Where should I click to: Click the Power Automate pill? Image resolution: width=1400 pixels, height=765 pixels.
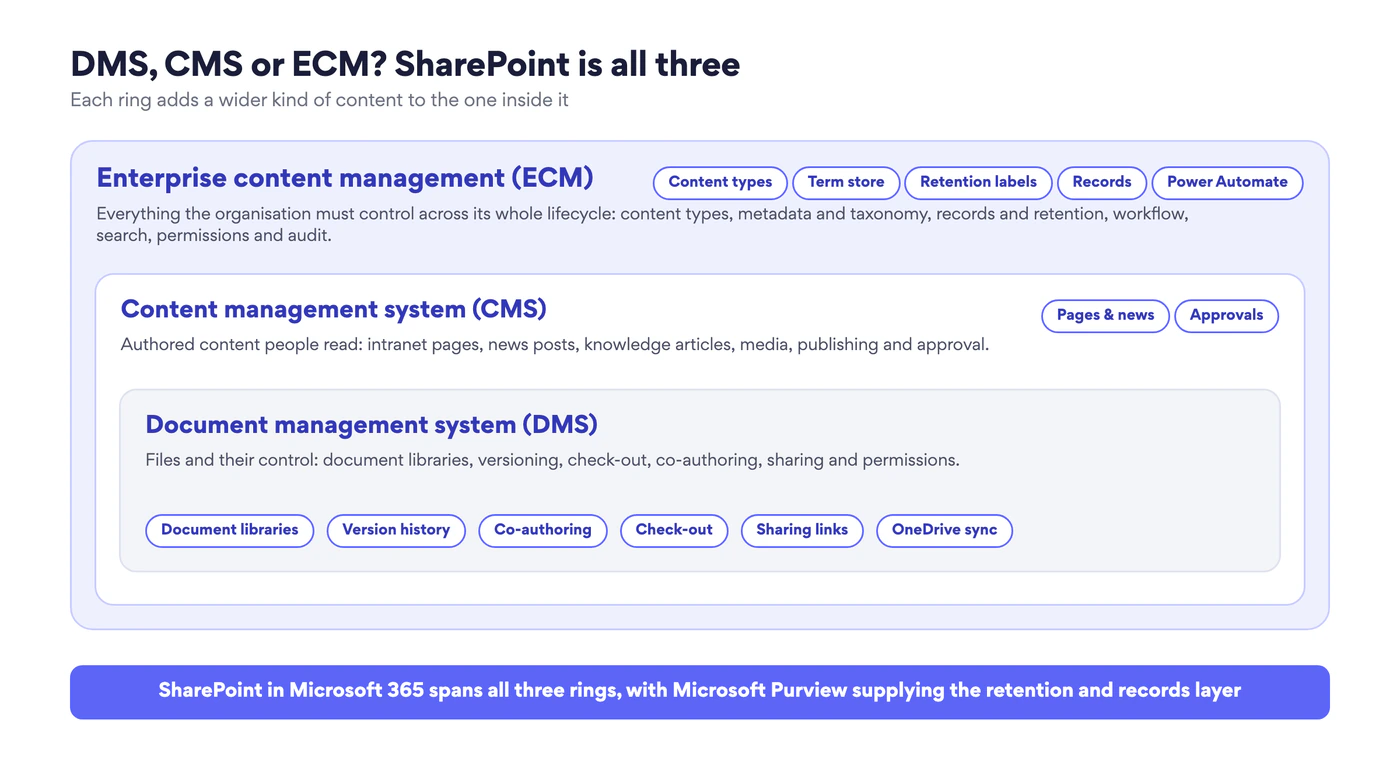(1227, 183)
